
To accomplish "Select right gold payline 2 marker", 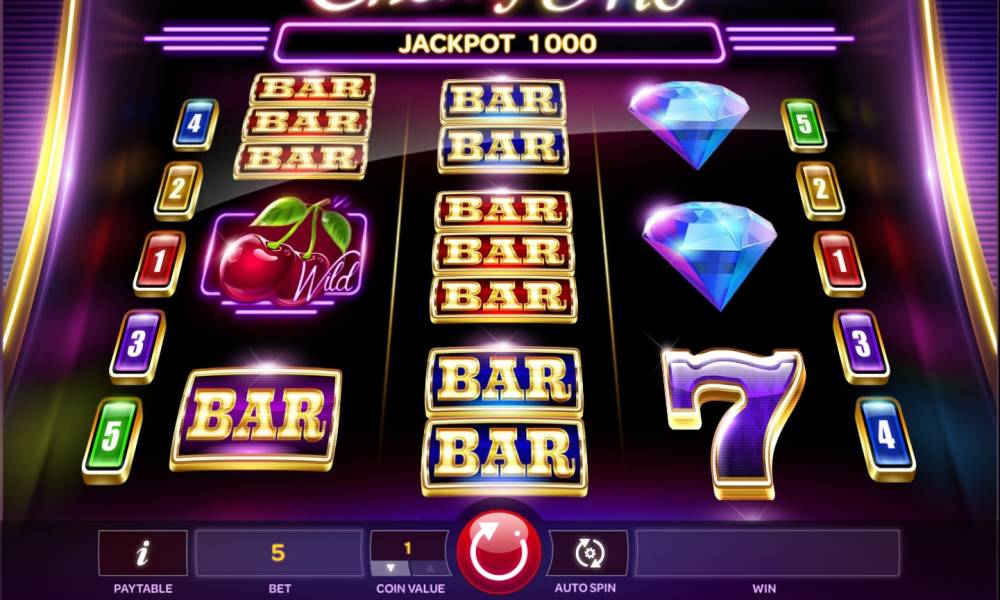I will (820, 190).
